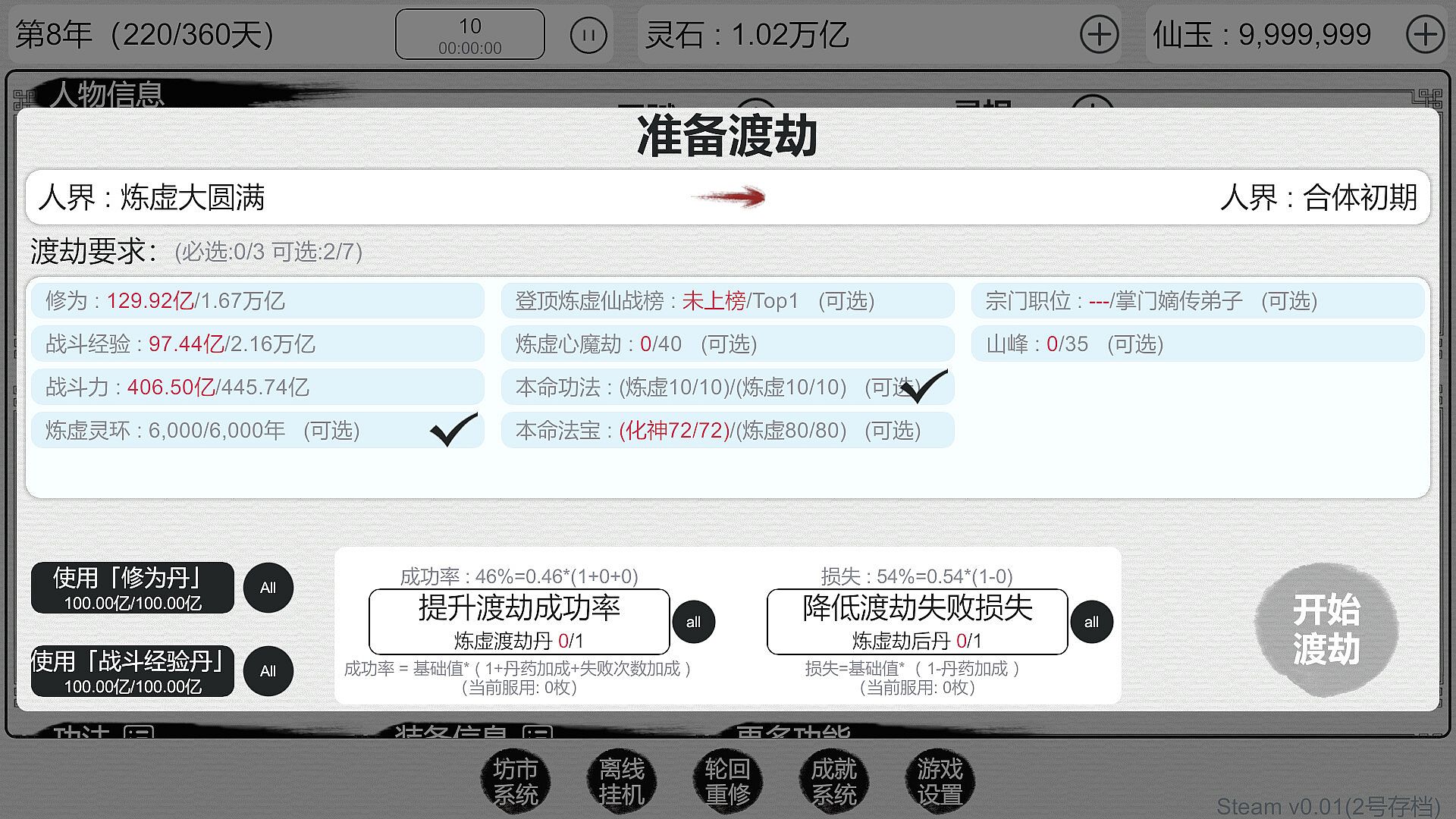The image size is (1456, 819).
Task: Toggle the 本命功法 optional requirement check
Action: point(924,387)
